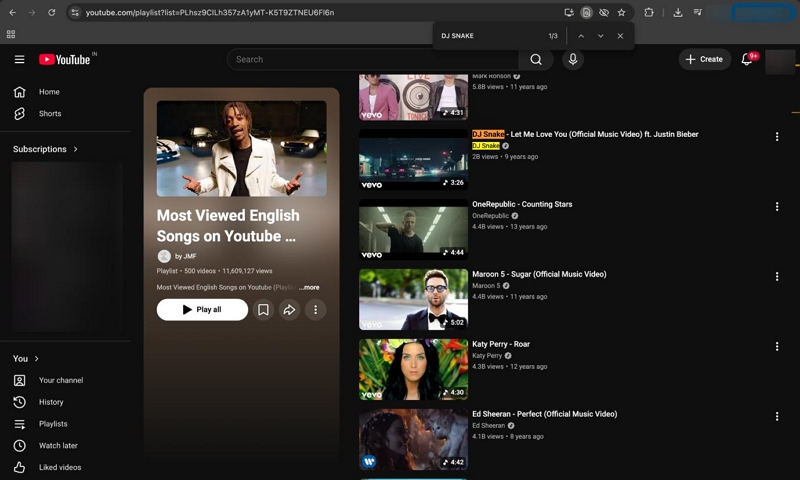Open the Counting Stars thumbnail

point(413,230)
